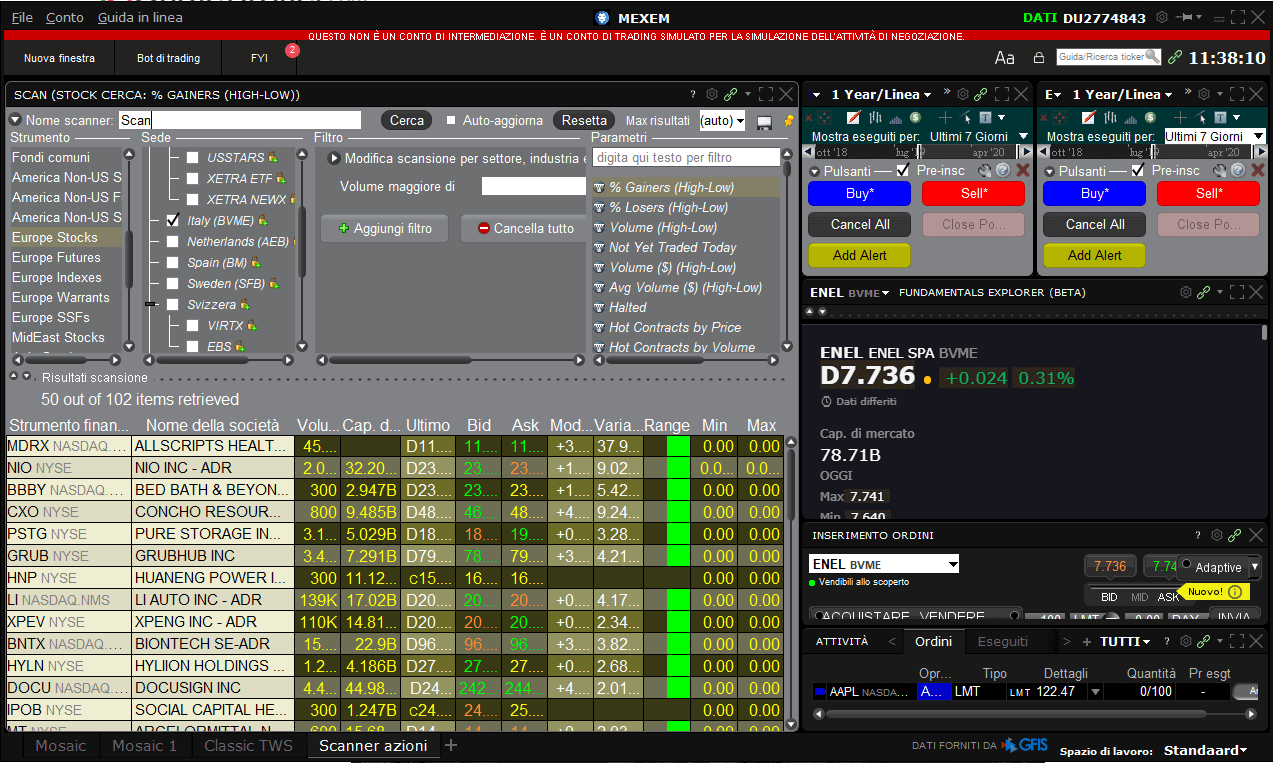
Task: Check the Sweden (SFB) checkbox
Action: click(x=172, y=284)
